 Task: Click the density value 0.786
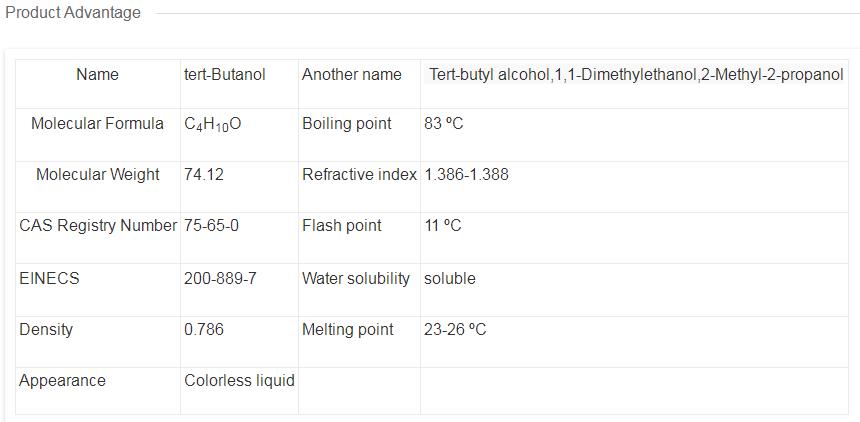click(x=204, y=329)
